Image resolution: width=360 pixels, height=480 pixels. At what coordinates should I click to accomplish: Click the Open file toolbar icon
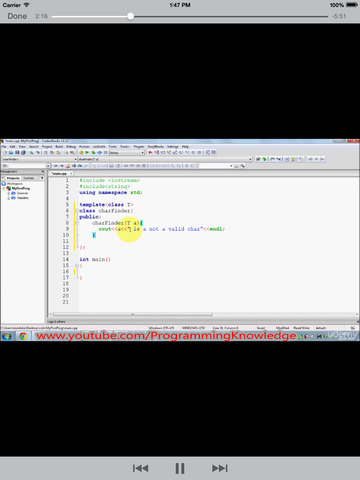click(11, 152)
